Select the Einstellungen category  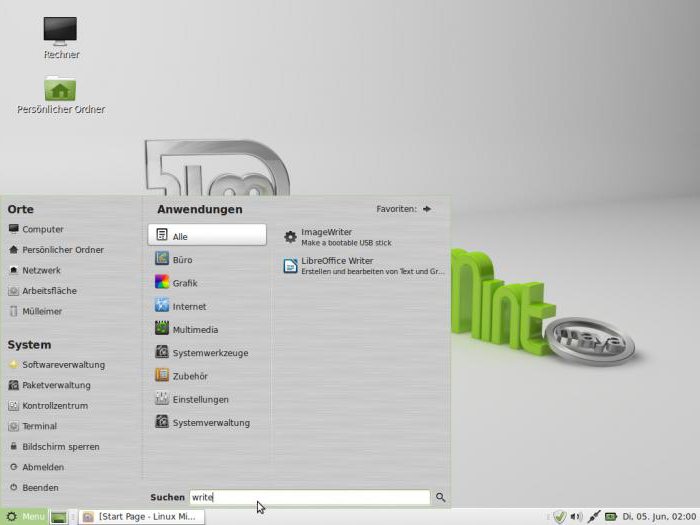coord(207,399)
